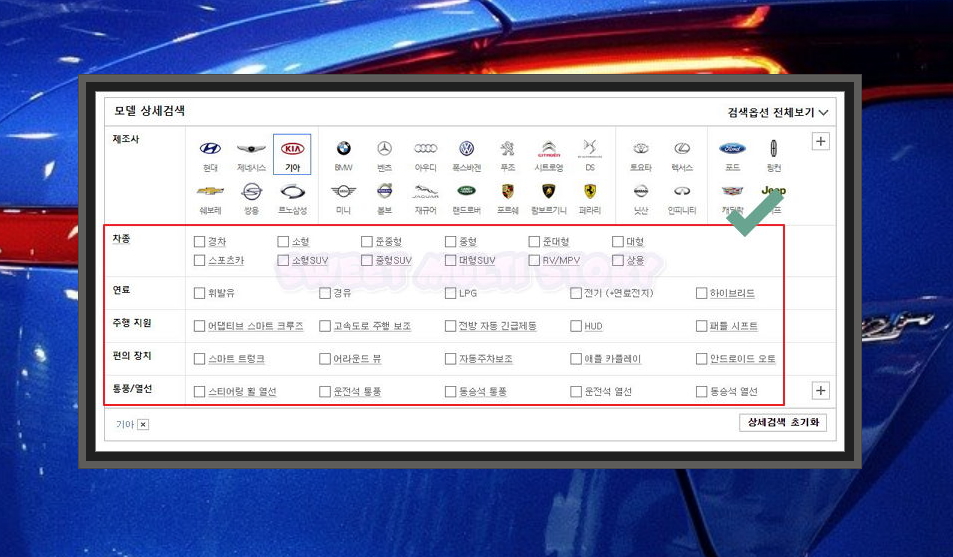Enable the LPG fuel checkbox

(x=450, y=293)
